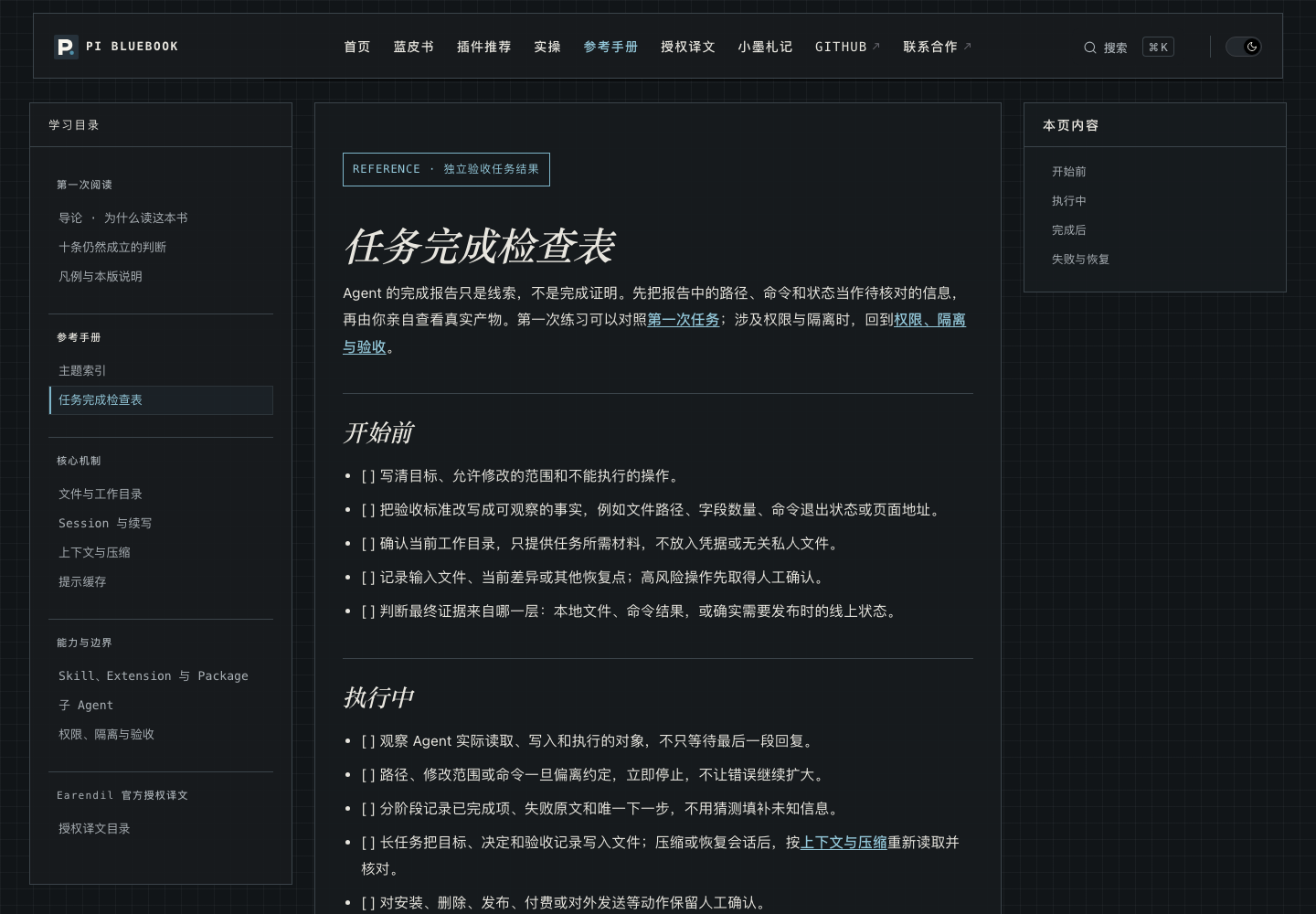Click the 执行中 section heading
The height and width of the screenshot is (914, 1316).
click(378, 697)
